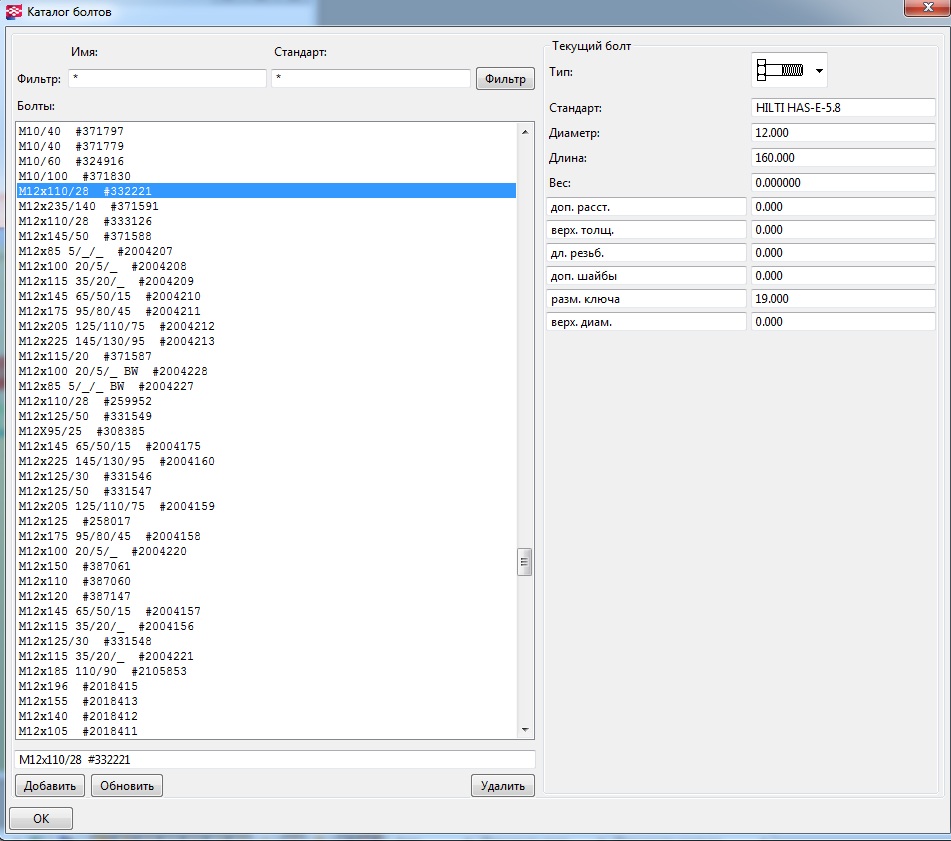Click the Стандарт filter input field
This screenshot has width=951, height=841.
pos(370,78)
